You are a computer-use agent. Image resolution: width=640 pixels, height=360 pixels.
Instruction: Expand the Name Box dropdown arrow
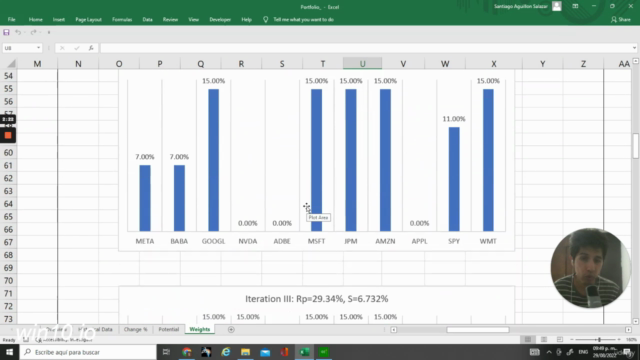pos(38,48)
